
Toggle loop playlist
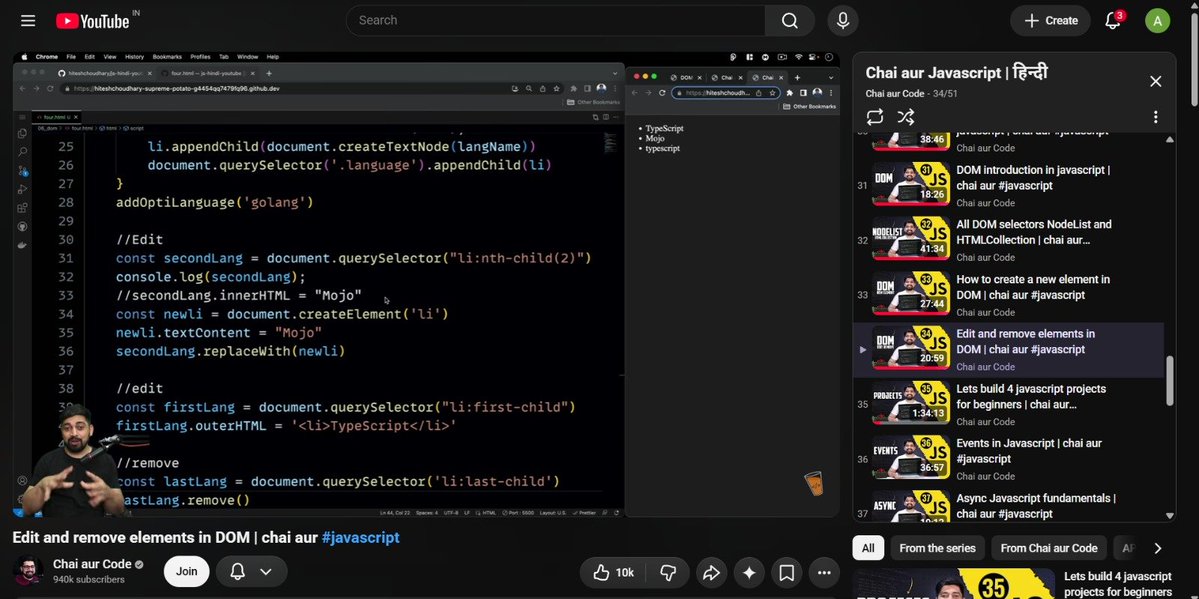[x=875, y=117]
